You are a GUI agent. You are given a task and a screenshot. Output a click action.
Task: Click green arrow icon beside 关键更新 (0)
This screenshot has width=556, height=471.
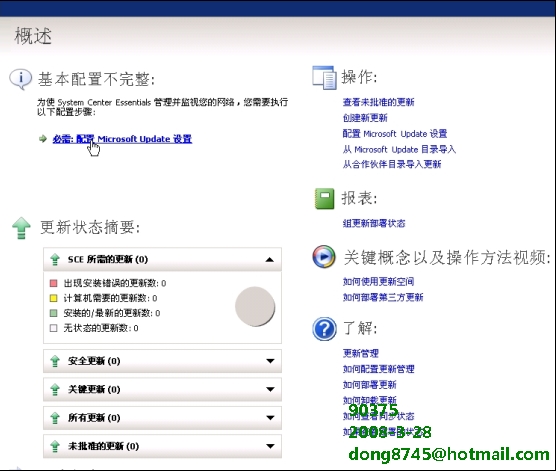pyautogui.click(x=55, y=389)
